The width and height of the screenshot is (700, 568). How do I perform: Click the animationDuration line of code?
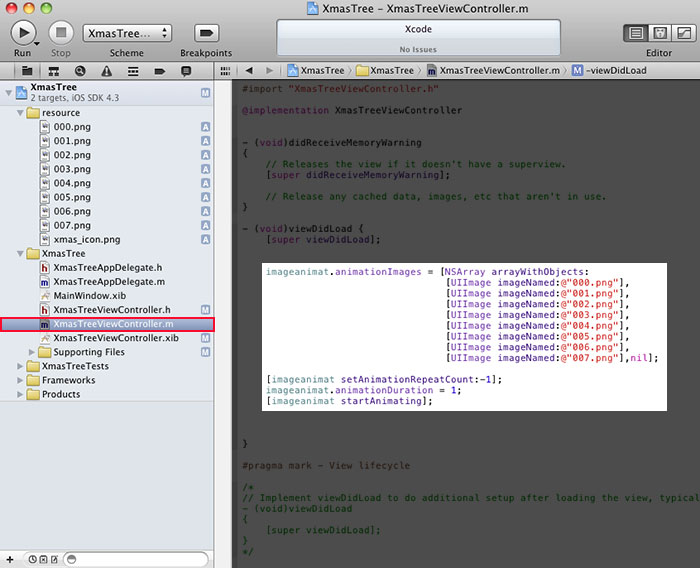[x=364, y=390]
